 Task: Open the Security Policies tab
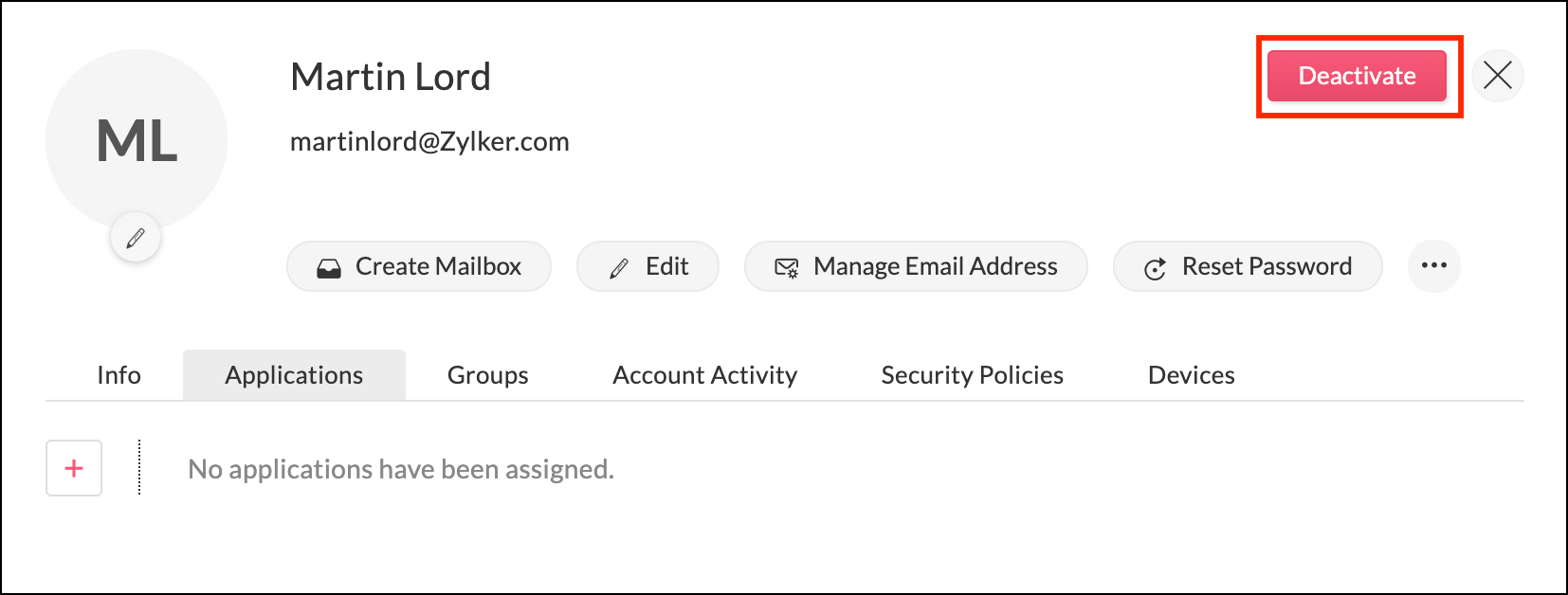972,375
